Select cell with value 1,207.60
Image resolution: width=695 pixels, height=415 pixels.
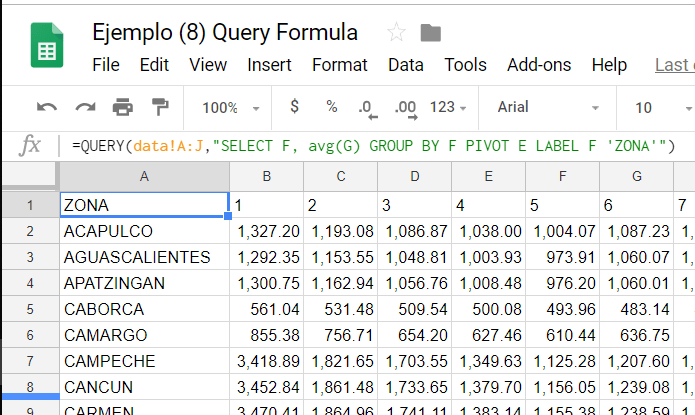click(636, 361)
